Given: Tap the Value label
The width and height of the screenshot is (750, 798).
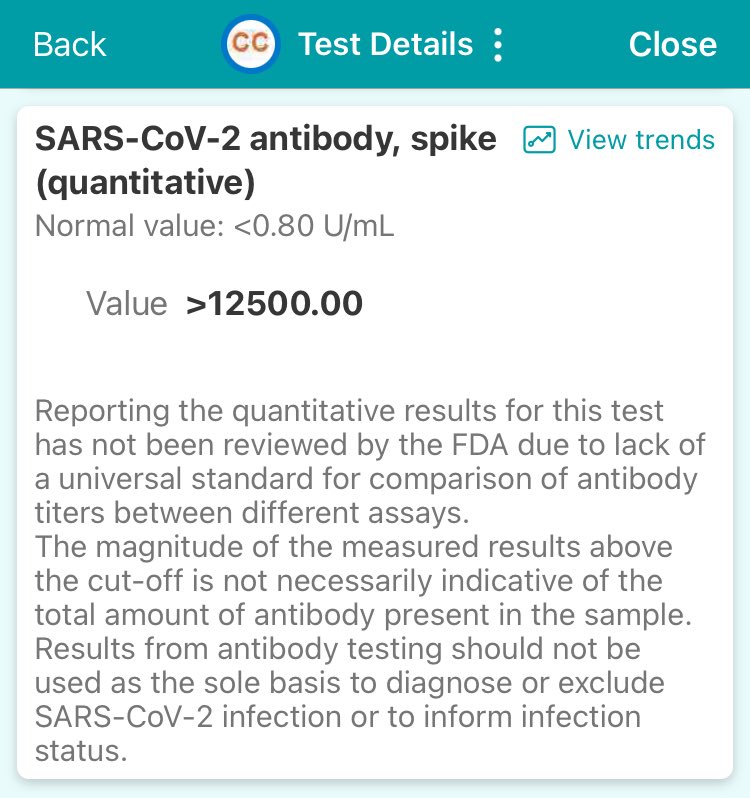Looking at the screenshot, I should click(x=126, y=304).
